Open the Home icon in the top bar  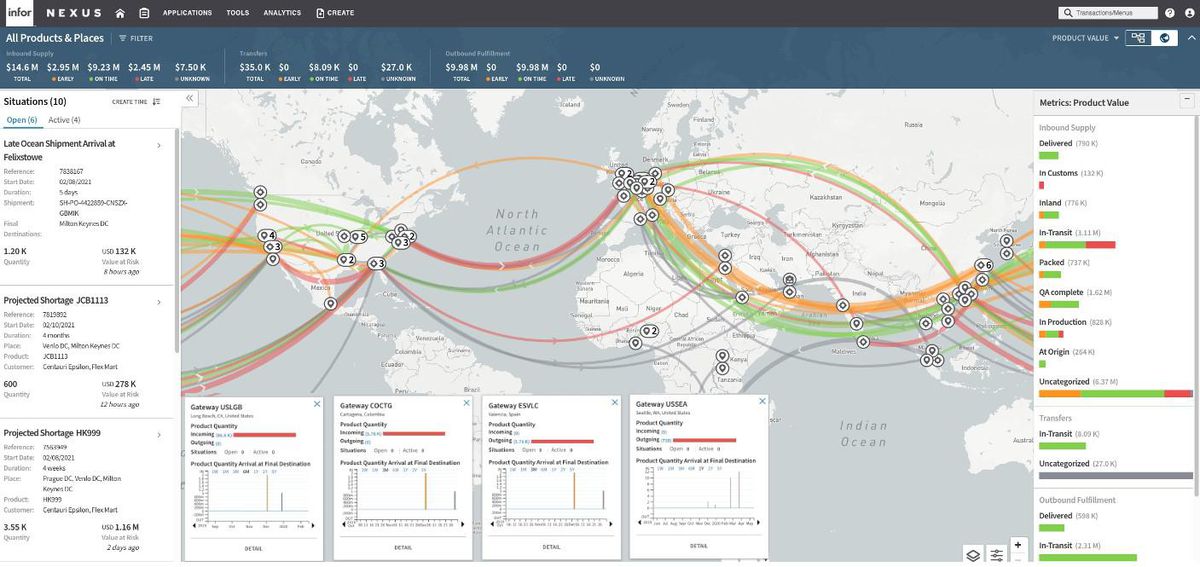[120, 13]
